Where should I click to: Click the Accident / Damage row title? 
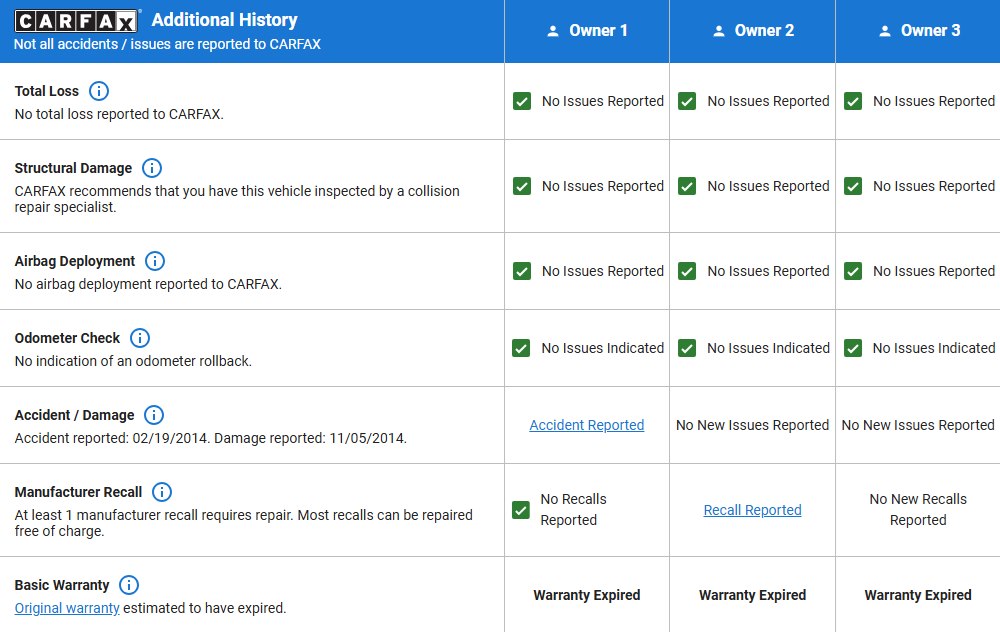(75, 415)
